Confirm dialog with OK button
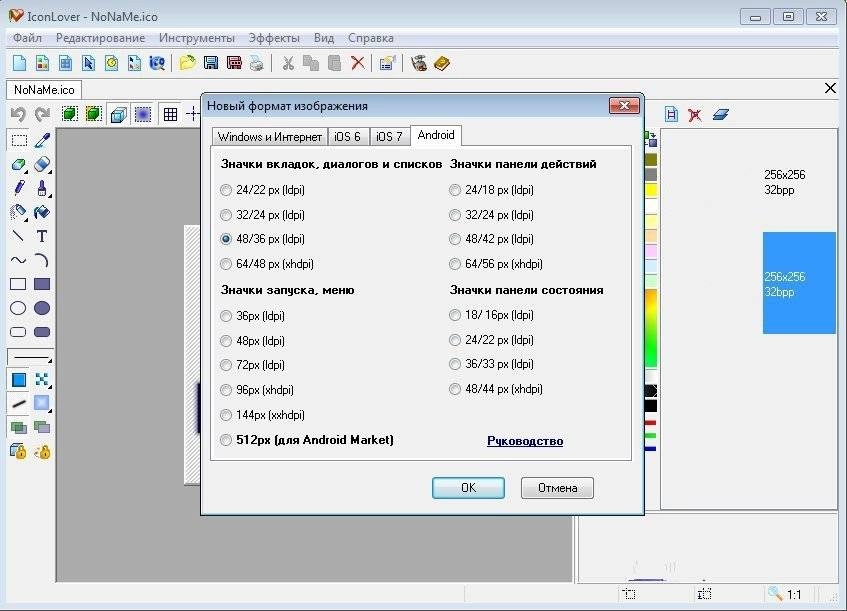The width and height of the screenshot is (847, 611). tap(468, 488)
